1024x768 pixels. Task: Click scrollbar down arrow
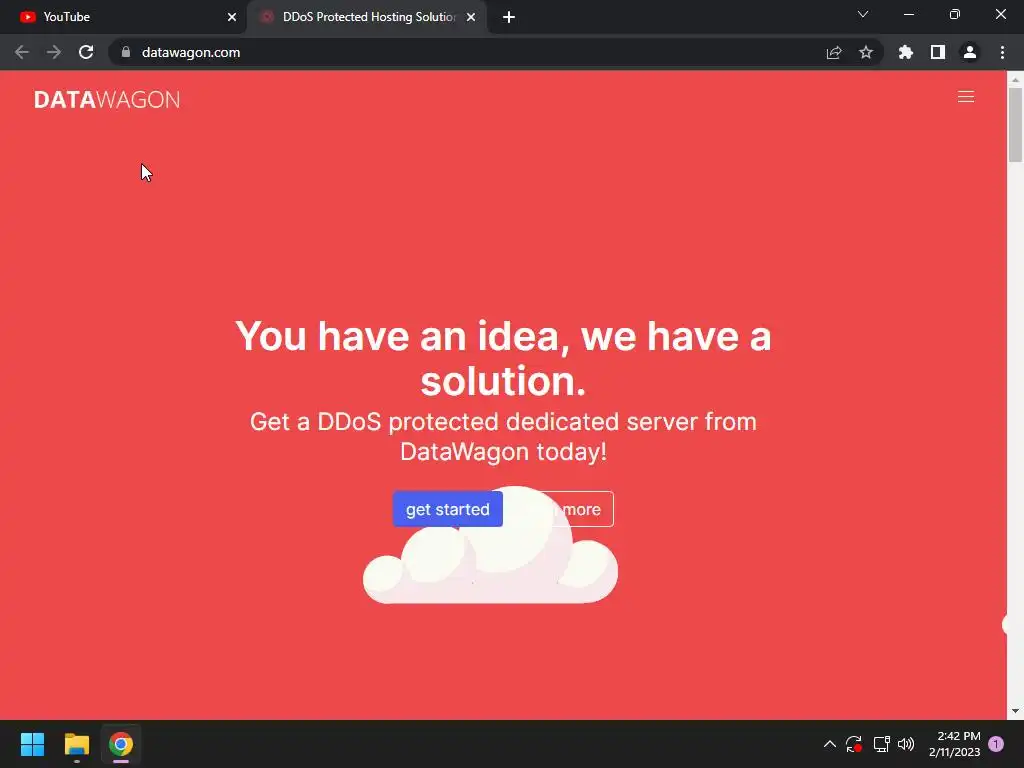point(1015,711)
